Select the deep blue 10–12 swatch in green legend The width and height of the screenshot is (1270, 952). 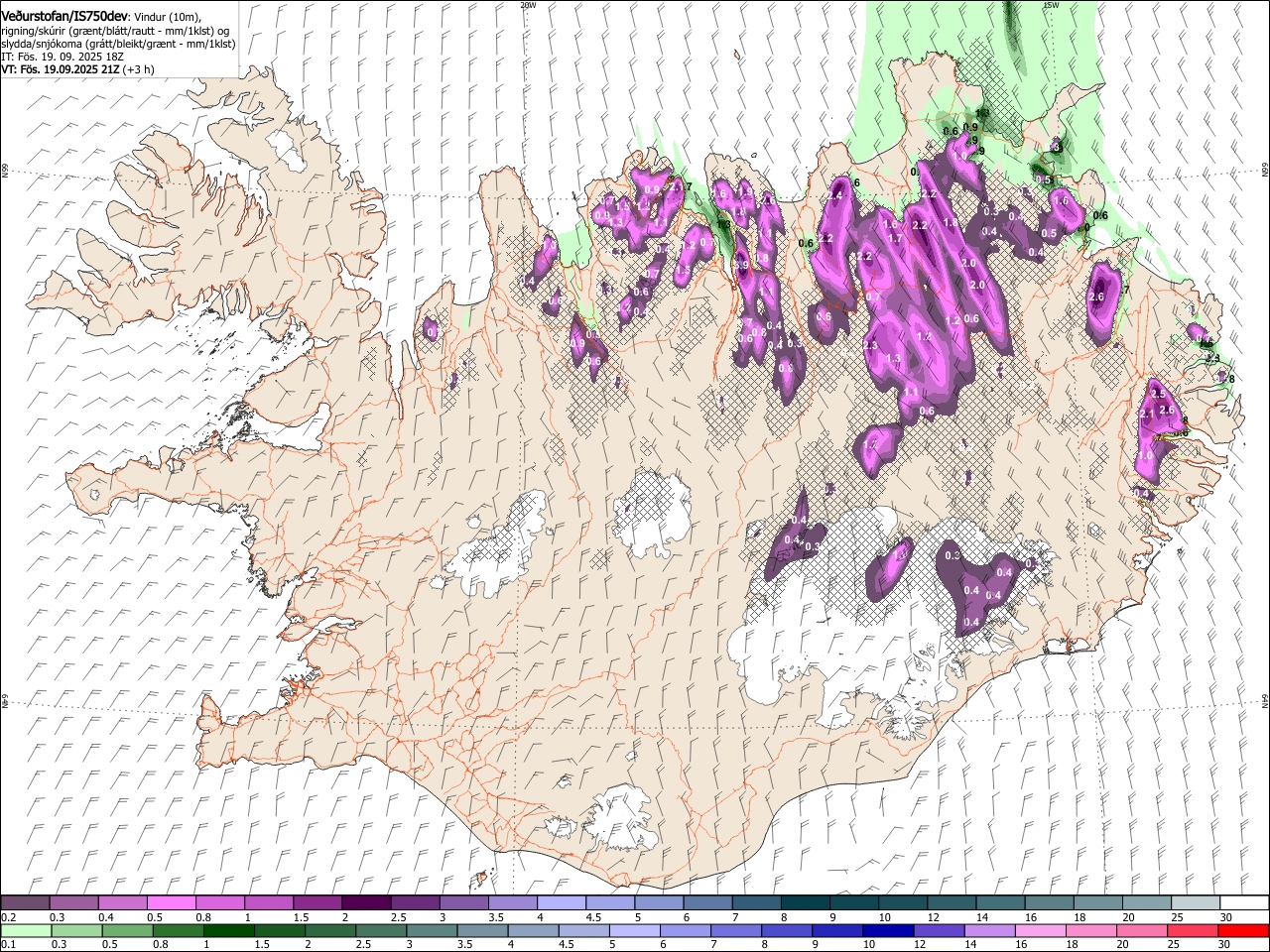point(888,931)
